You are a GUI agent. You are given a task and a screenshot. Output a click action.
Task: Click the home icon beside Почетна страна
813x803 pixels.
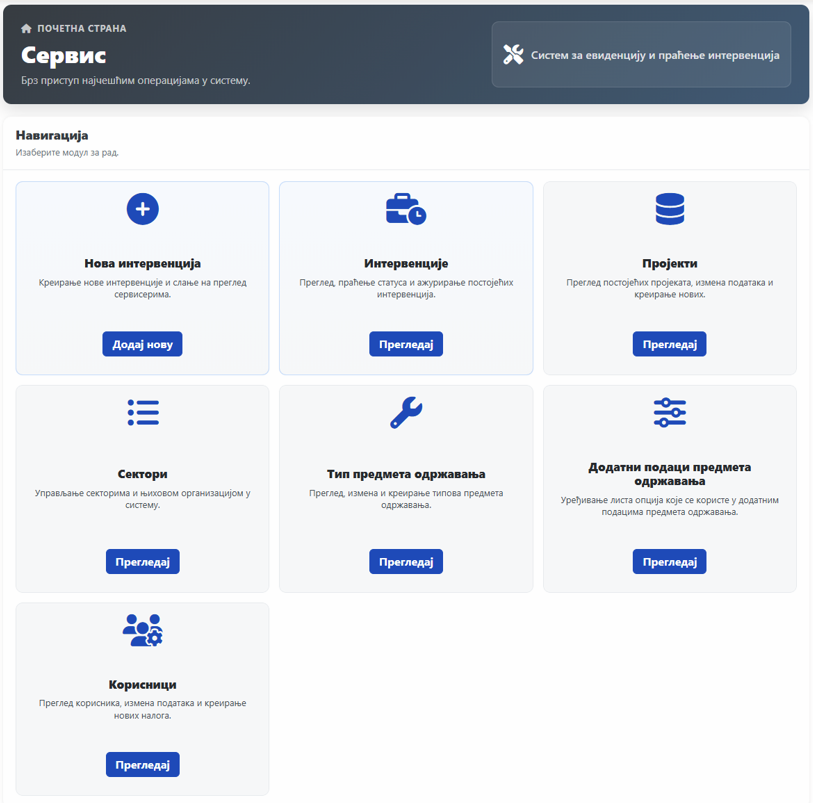[x=26, y=29]
